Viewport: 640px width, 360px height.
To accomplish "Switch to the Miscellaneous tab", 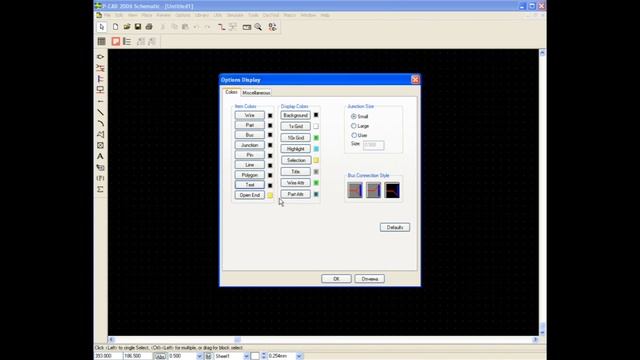I will click(256, 93).
